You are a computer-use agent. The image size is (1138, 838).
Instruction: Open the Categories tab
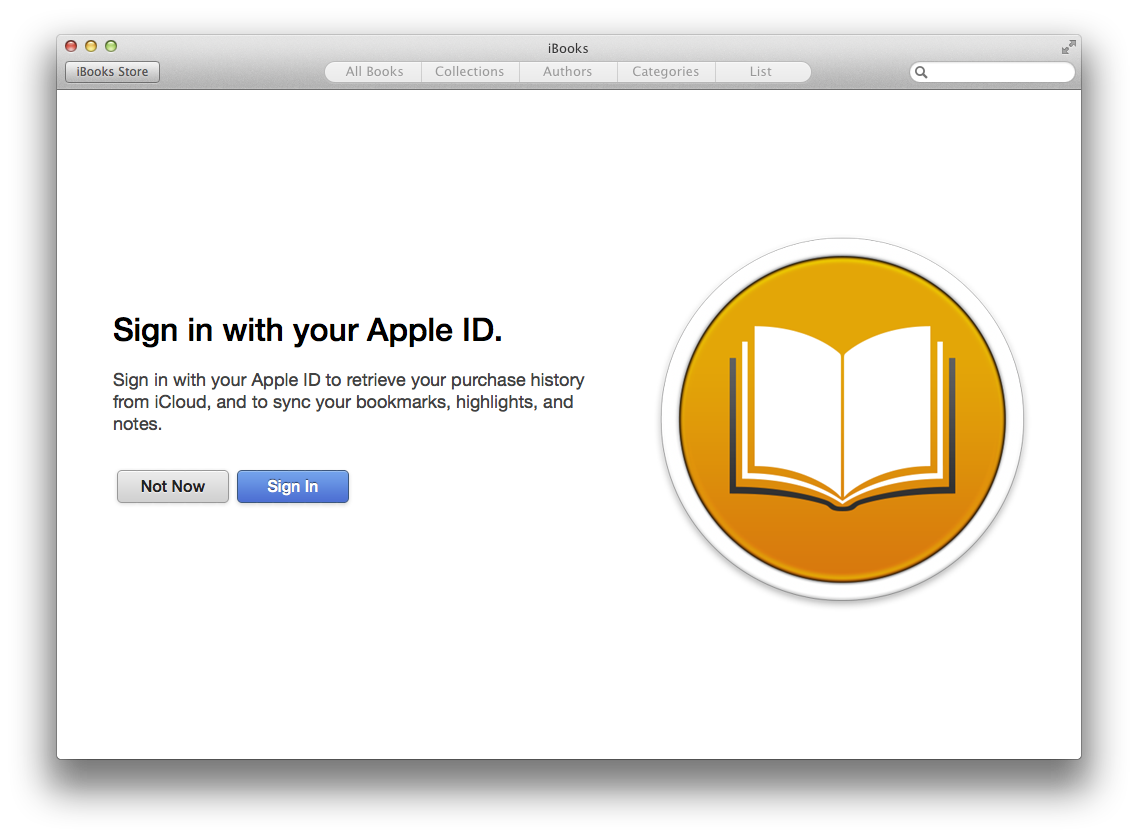coord(666,72)
